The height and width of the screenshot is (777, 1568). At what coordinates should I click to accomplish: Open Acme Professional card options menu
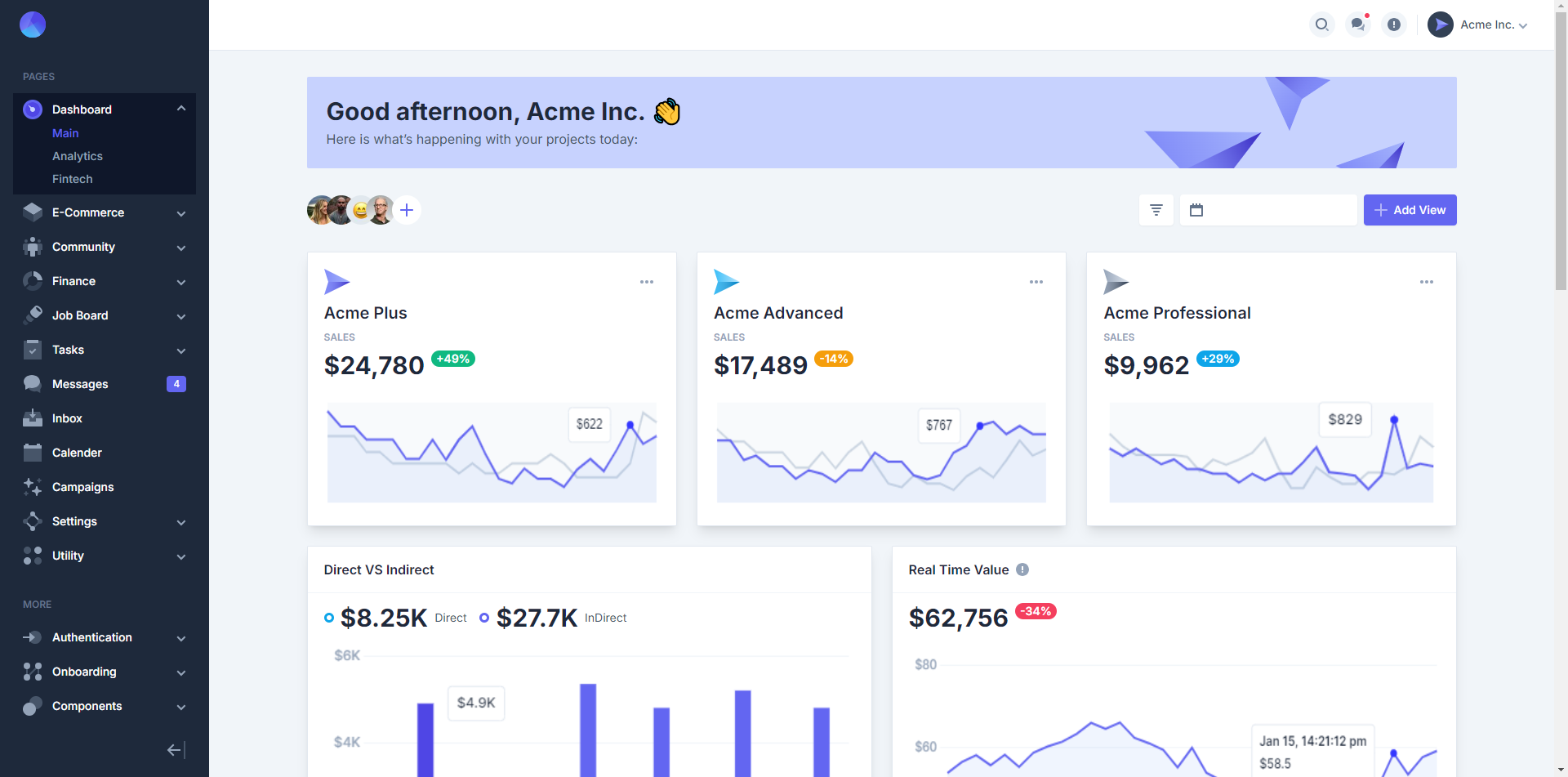[x=1427, y=282]
